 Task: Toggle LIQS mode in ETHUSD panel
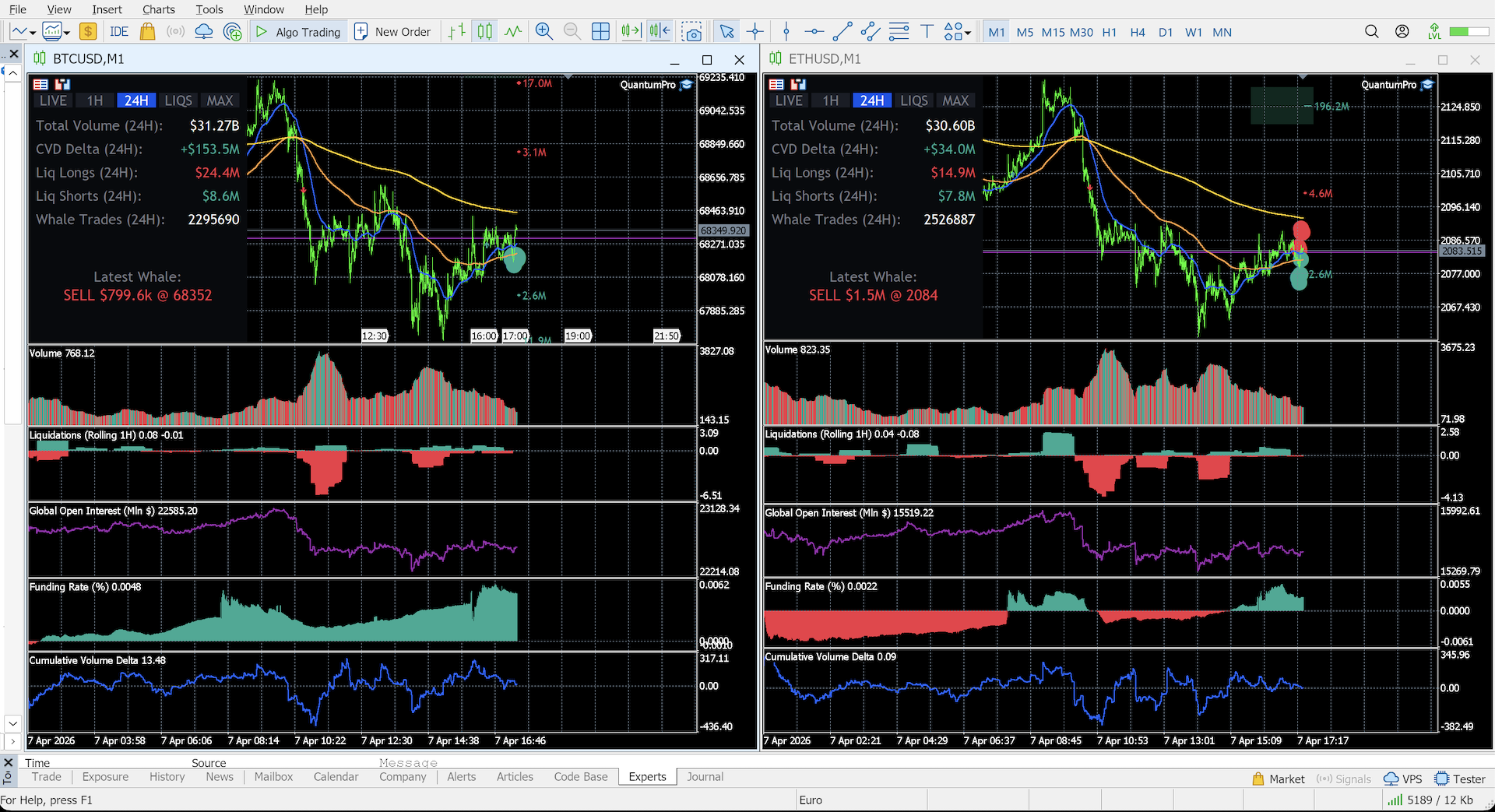click(x=914, y=100)
